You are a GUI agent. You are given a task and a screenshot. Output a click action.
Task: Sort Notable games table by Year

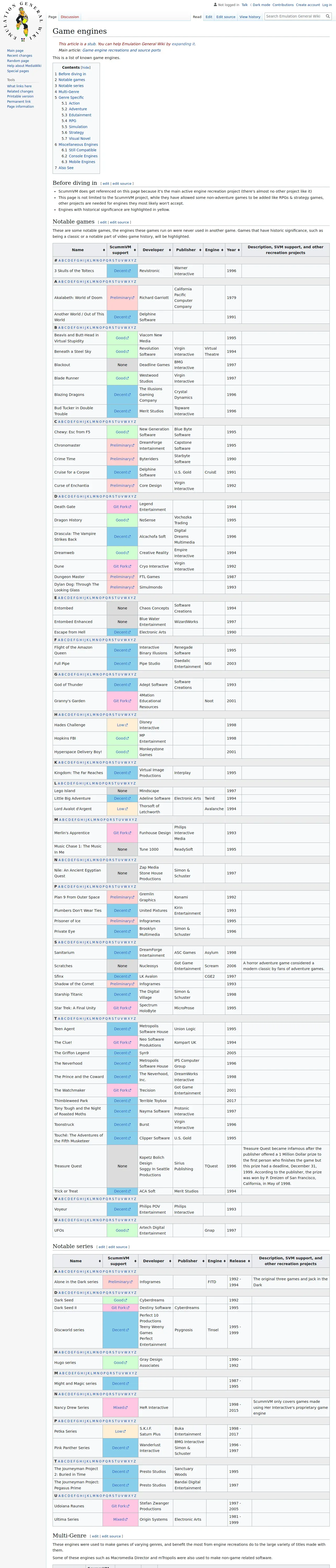[233, 250]
